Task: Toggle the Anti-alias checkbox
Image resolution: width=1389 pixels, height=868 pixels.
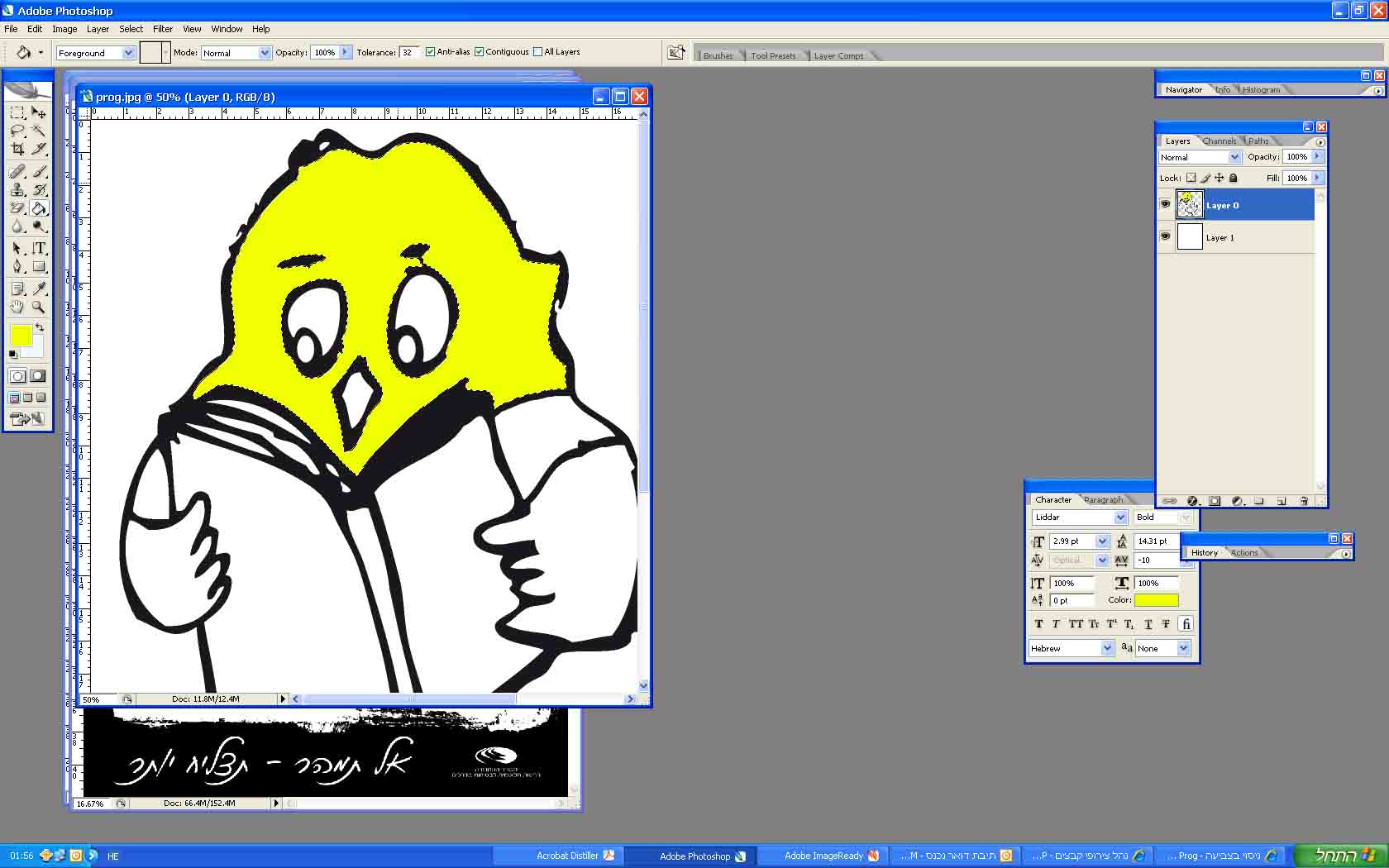Action: 430,52
